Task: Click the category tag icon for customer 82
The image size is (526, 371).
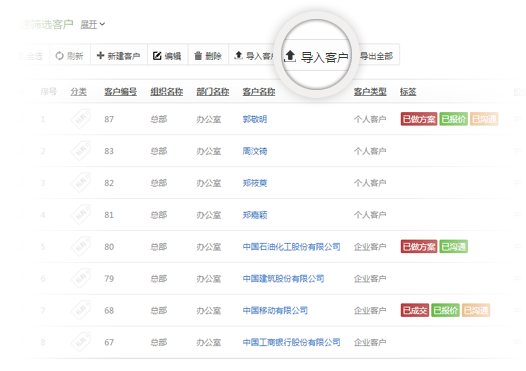Action: [81, 182]
